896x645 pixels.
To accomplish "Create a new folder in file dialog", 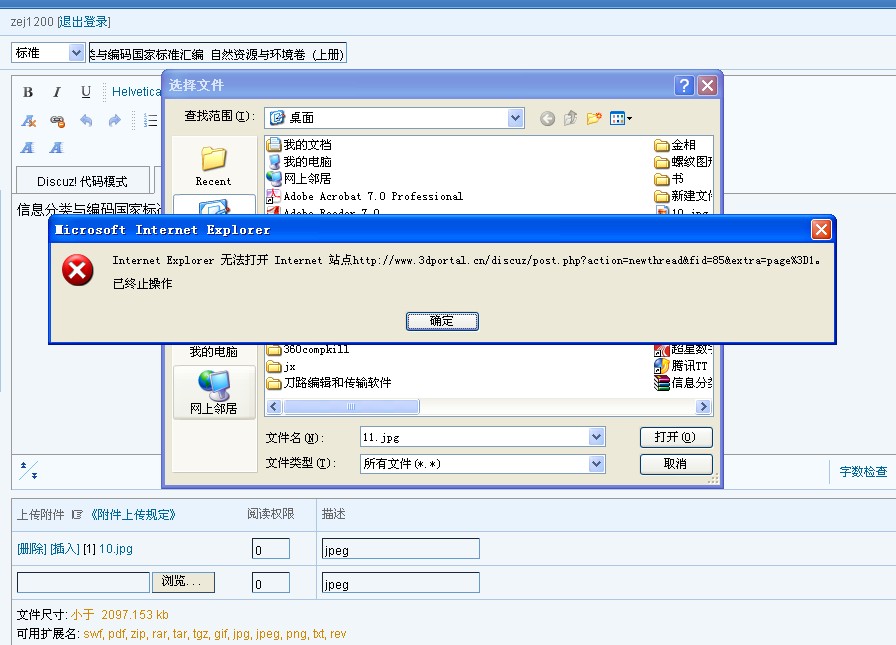I will click(594, 118).
